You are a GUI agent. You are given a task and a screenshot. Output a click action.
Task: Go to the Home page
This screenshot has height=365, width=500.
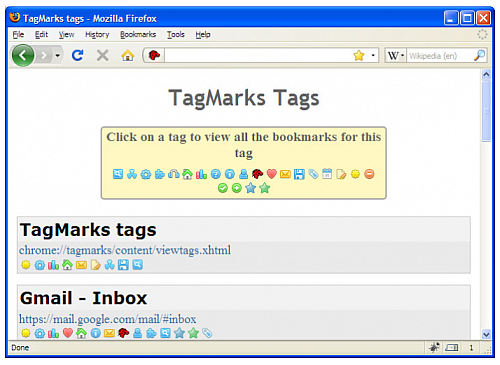click(128, 55)
